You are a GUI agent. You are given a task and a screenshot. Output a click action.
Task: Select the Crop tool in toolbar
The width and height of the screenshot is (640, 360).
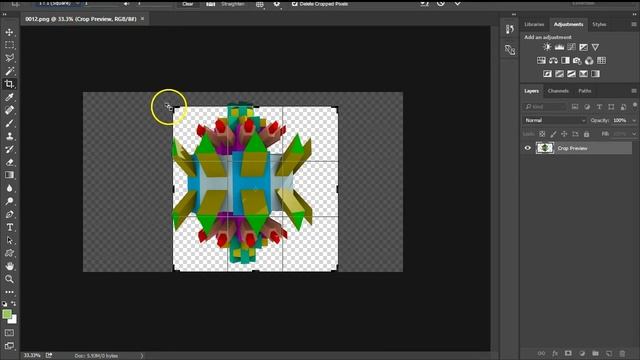[x=9, y=84]
